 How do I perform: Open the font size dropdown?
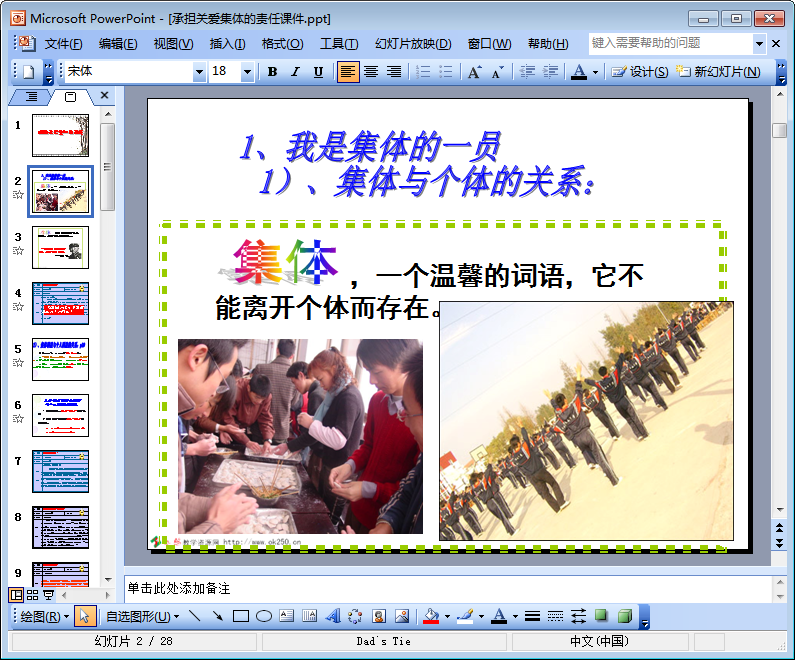[x=247, y=72]
